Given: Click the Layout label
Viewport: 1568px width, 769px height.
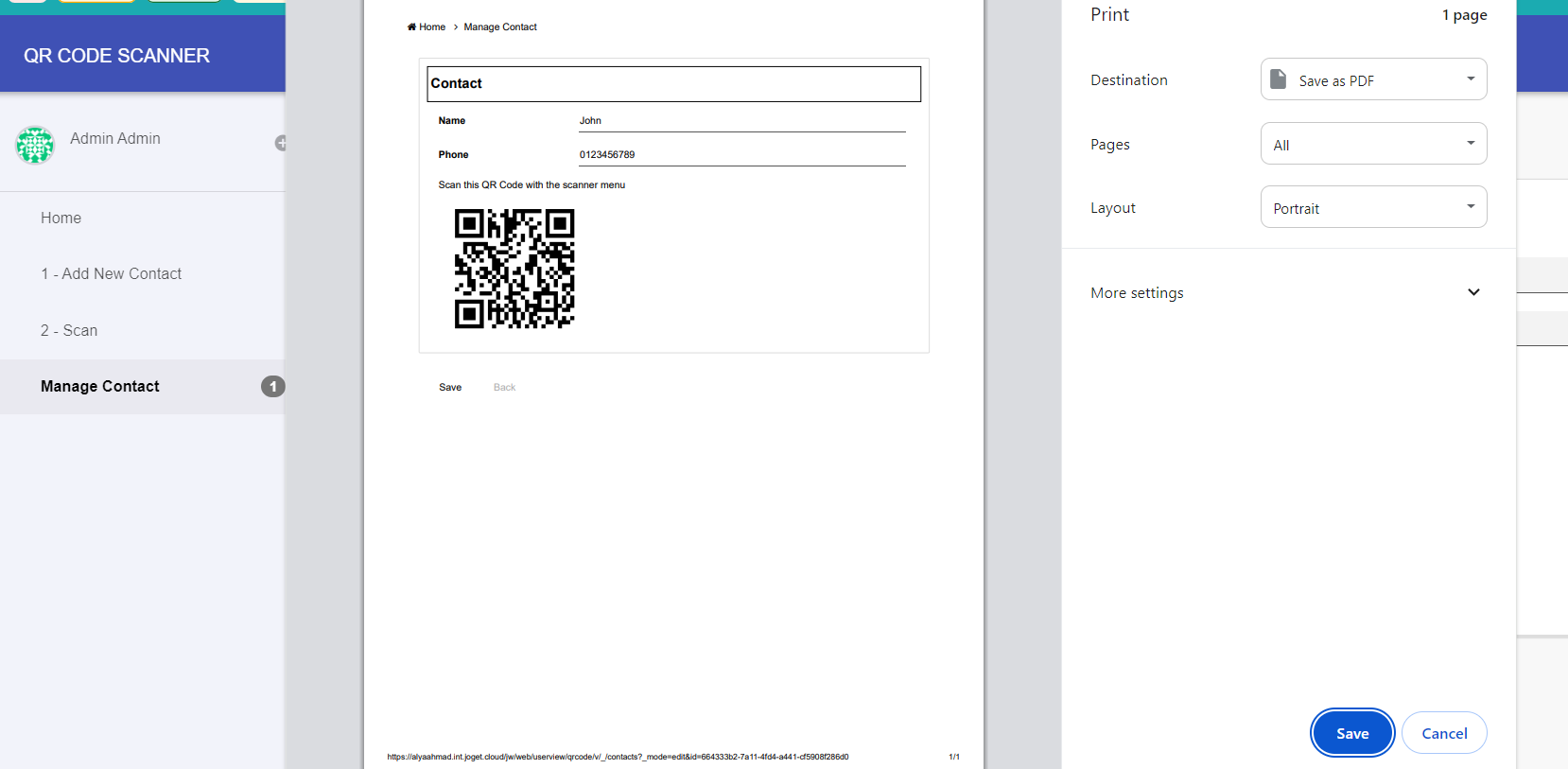Looking at the screenshot, I should pyautogui.click(x=1113, y=208).
